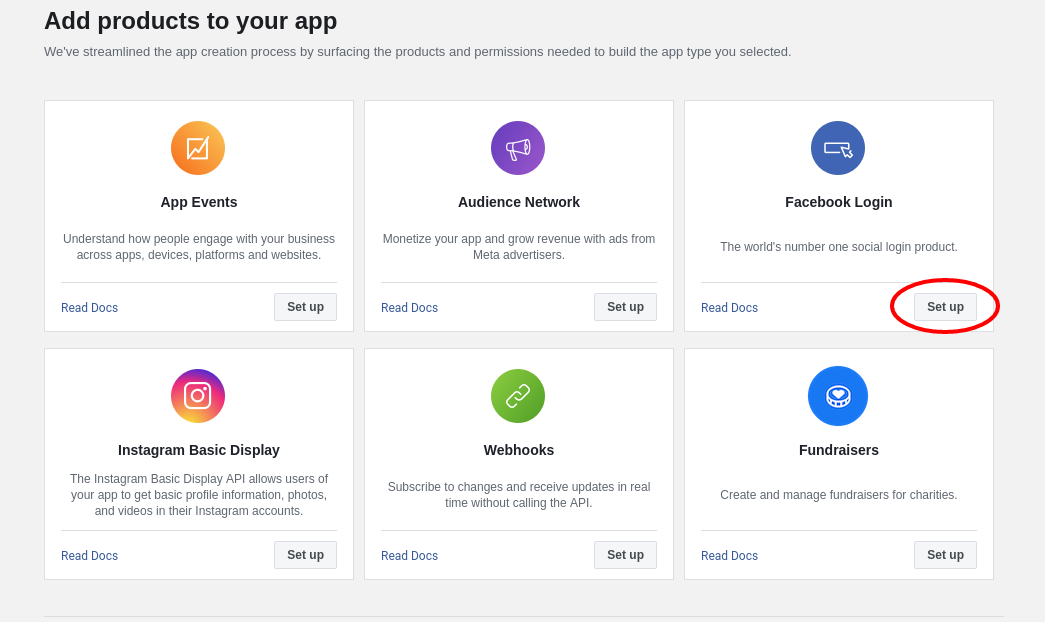Click the Instagram Basic Display camera icon
1045x622 pixels.
pos(198,396)
